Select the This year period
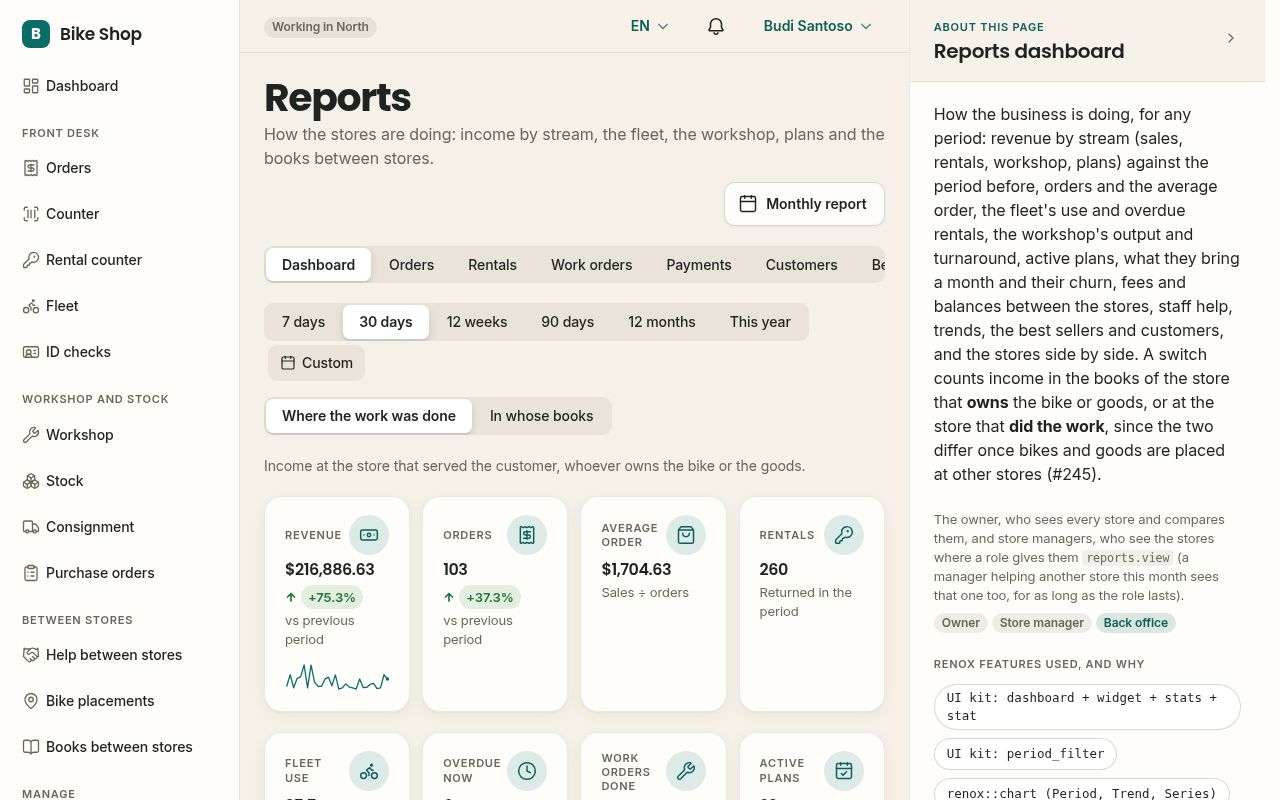 coord(760,322)
